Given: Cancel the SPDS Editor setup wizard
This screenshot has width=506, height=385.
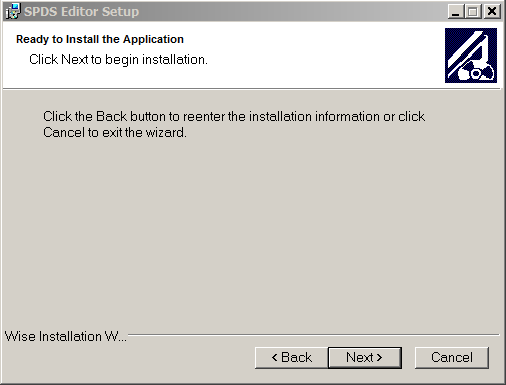Looking at the screenshot, I should tap(452, 358).
